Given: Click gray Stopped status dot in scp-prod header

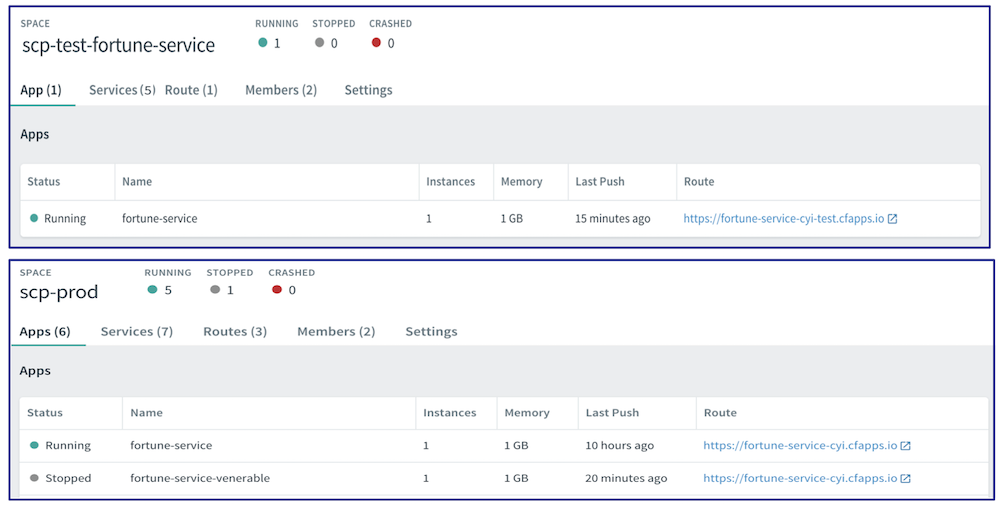Looking at the screenshot, I should (x=215, y=290).
